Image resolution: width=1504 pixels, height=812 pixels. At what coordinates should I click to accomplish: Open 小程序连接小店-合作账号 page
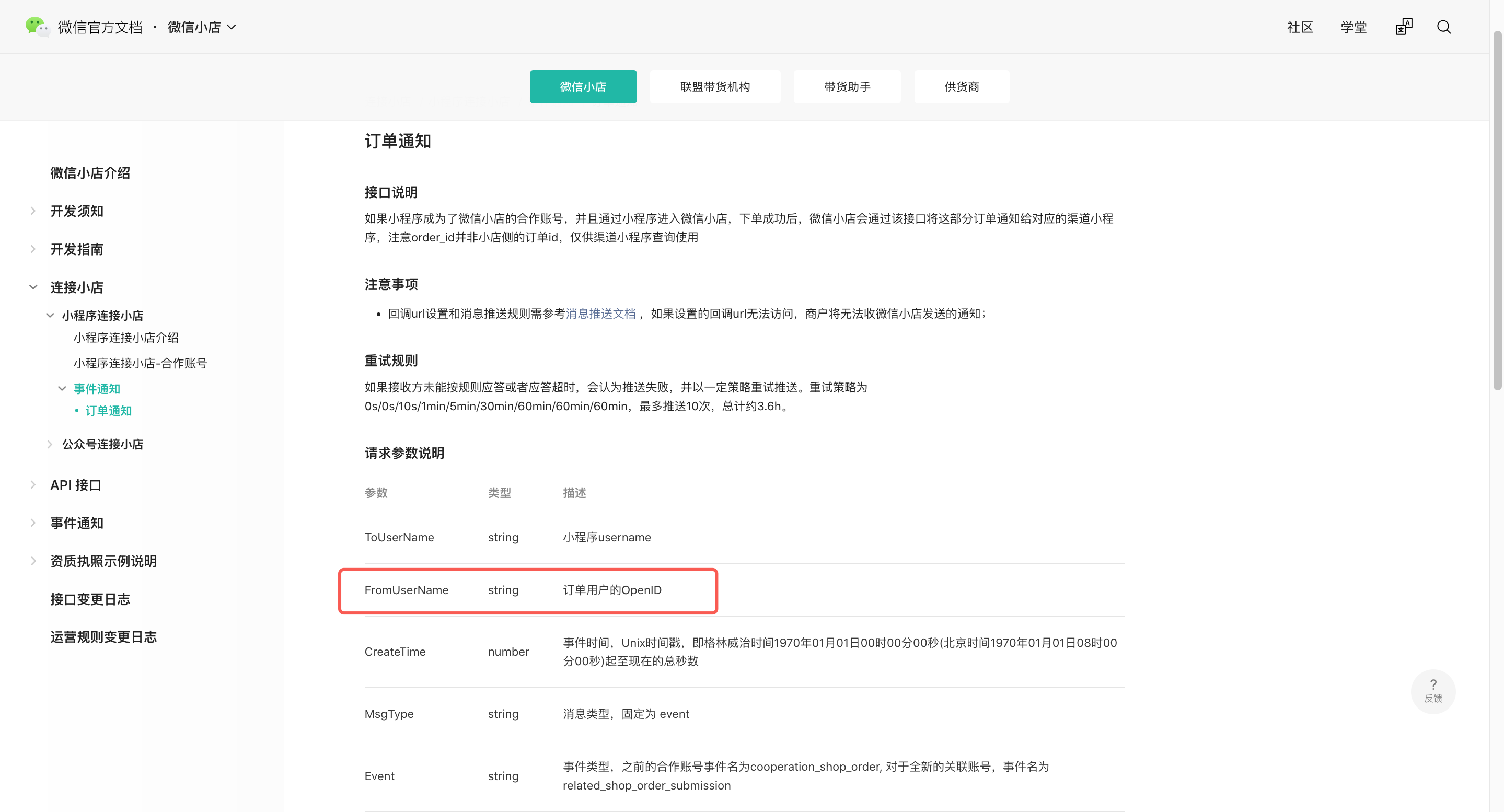[x=140, y=363]
